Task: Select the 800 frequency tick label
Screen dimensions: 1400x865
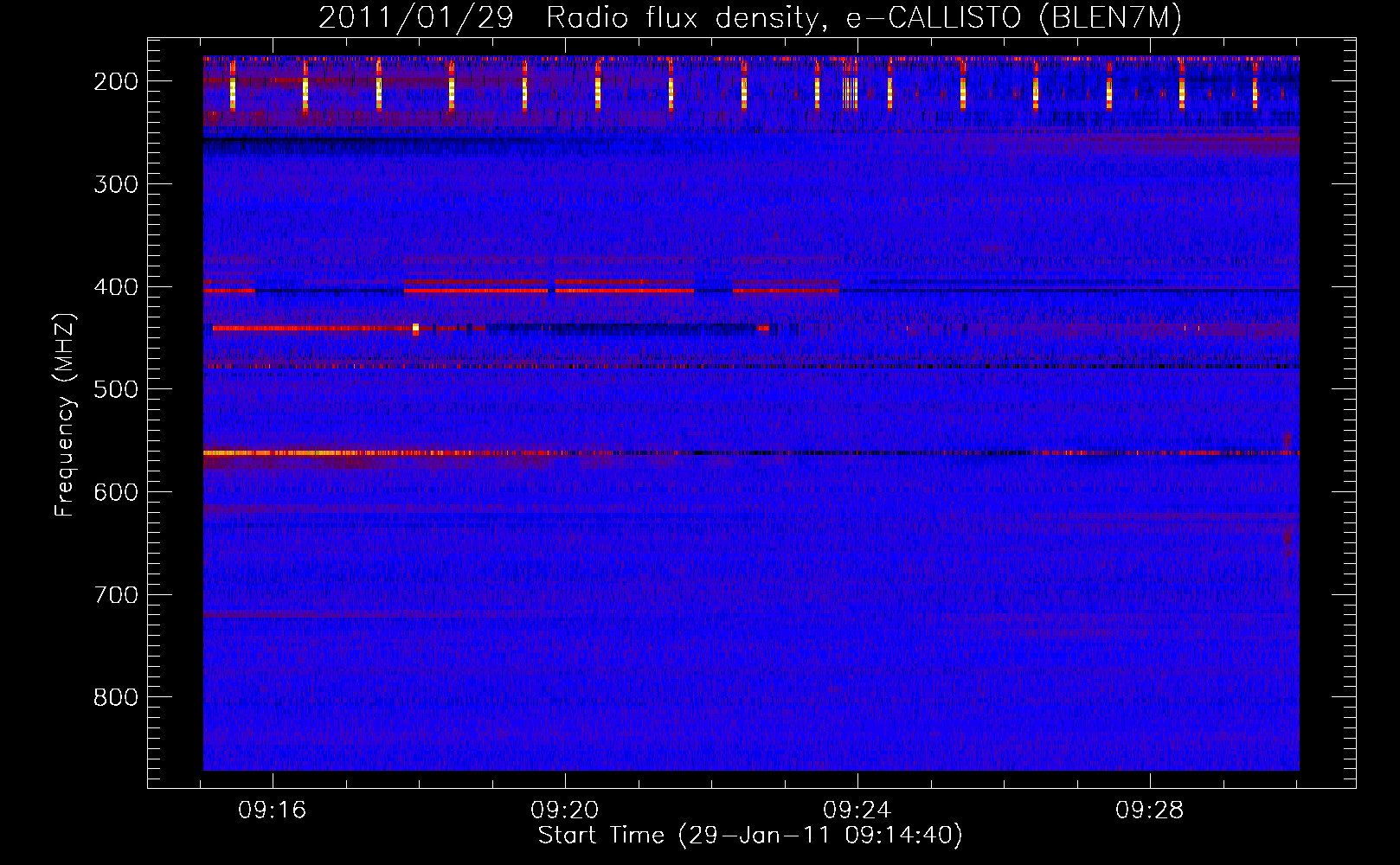Action: point(116,697)
